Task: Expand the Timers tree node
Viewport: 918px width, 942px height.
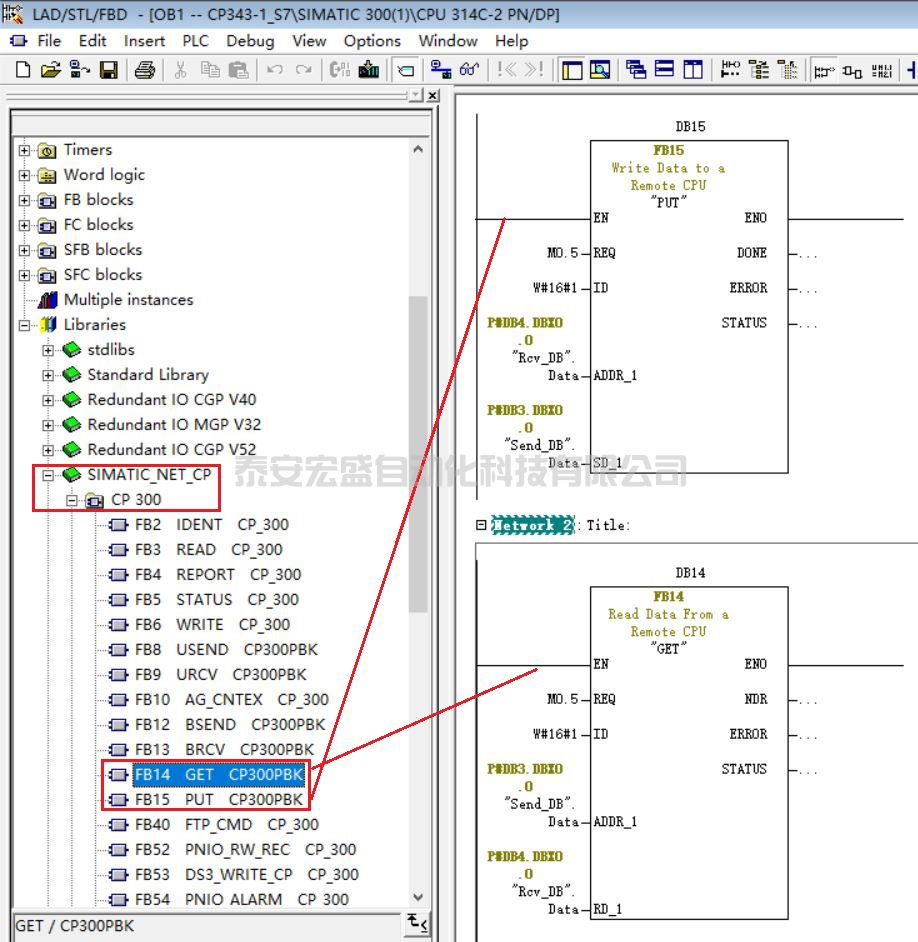Action: coord(25,150)
